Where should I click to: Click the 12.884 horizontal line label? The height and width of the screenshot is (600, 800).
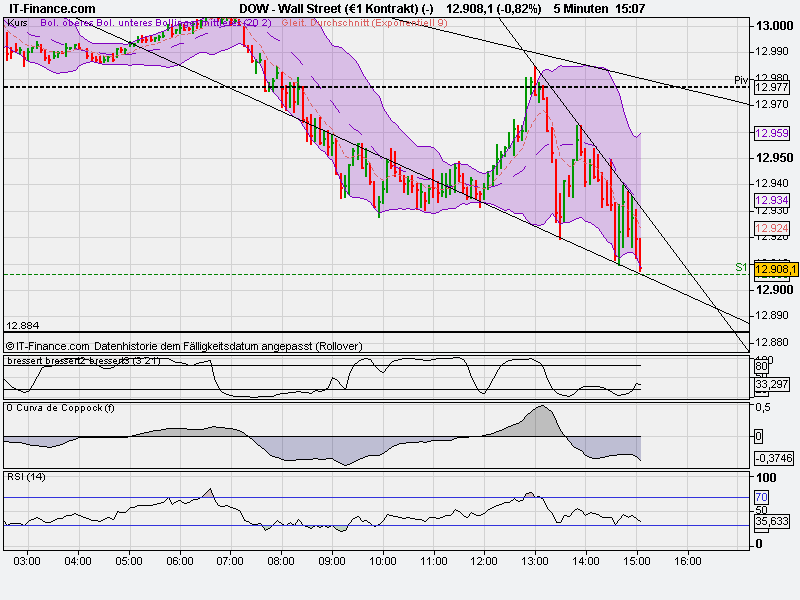[22, 326]
